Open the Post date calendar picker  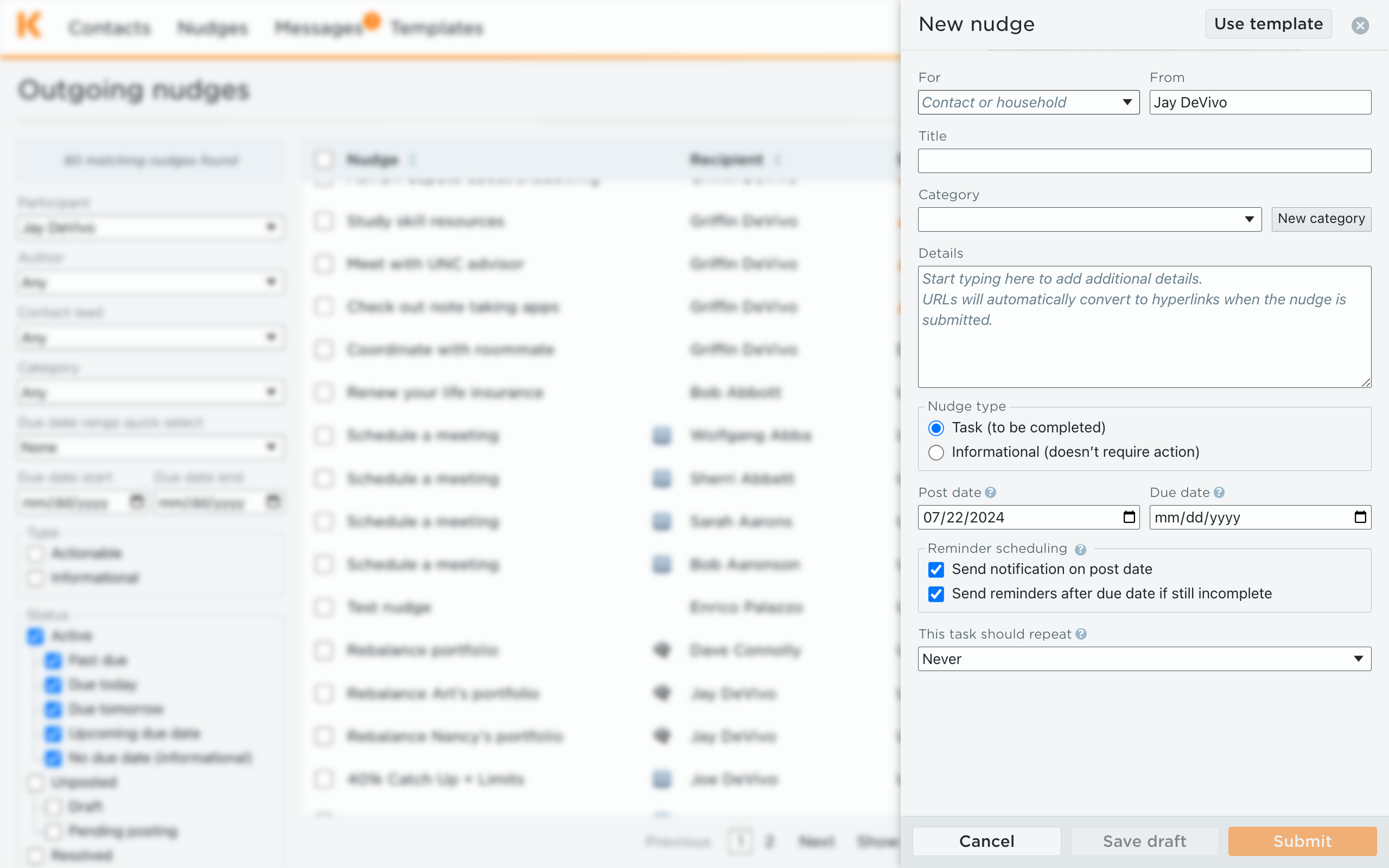tap(1129, 517)
